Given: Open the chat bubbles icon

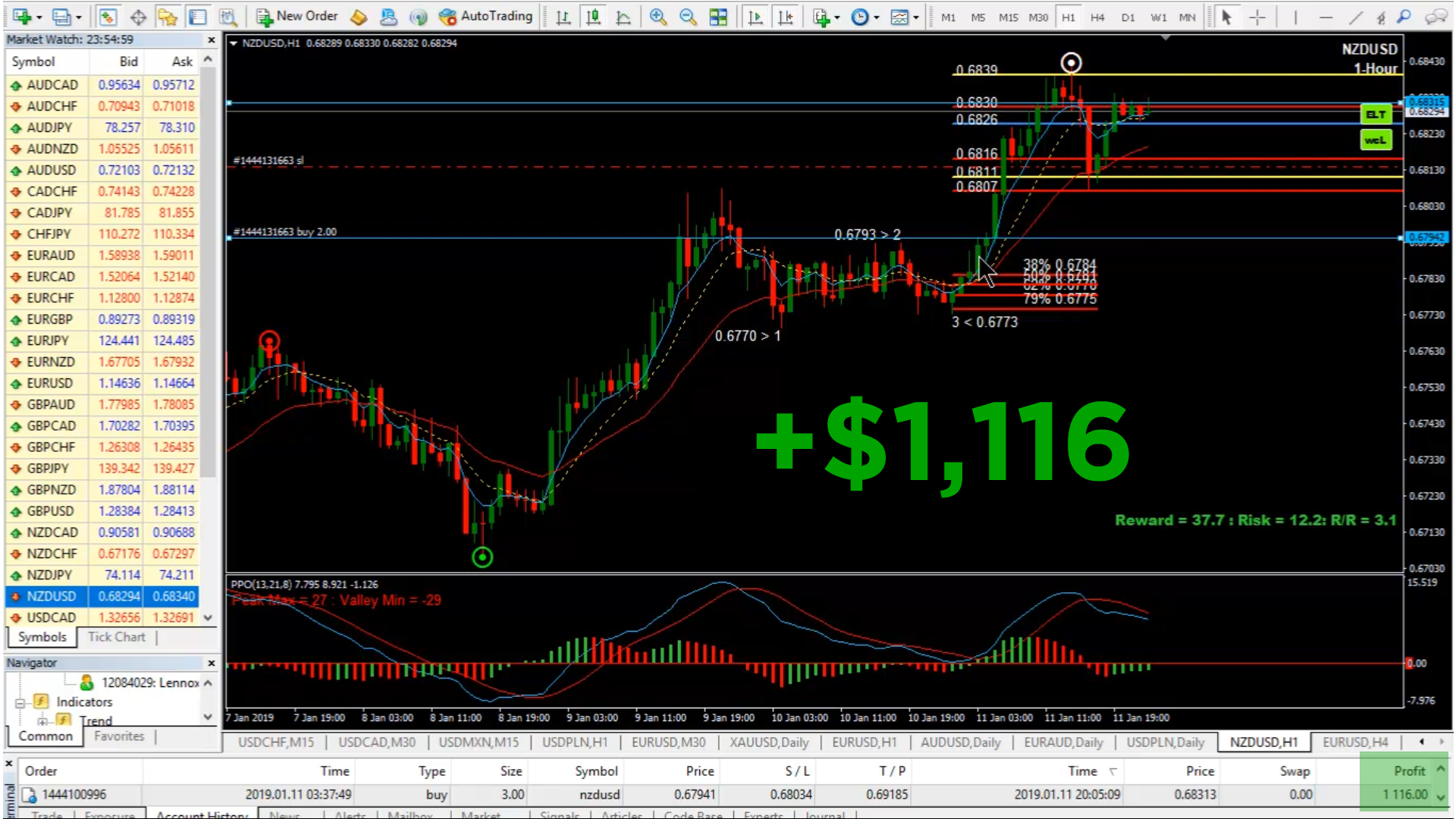Looking at the screenshot, I should pos(1436,16).
